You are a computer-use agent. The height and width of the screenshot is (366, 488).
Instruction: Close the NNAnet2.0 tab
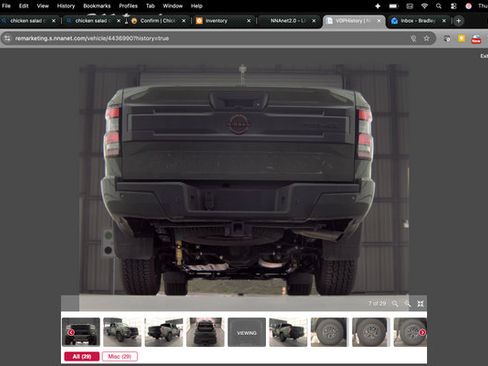click(x=314, y=21)
